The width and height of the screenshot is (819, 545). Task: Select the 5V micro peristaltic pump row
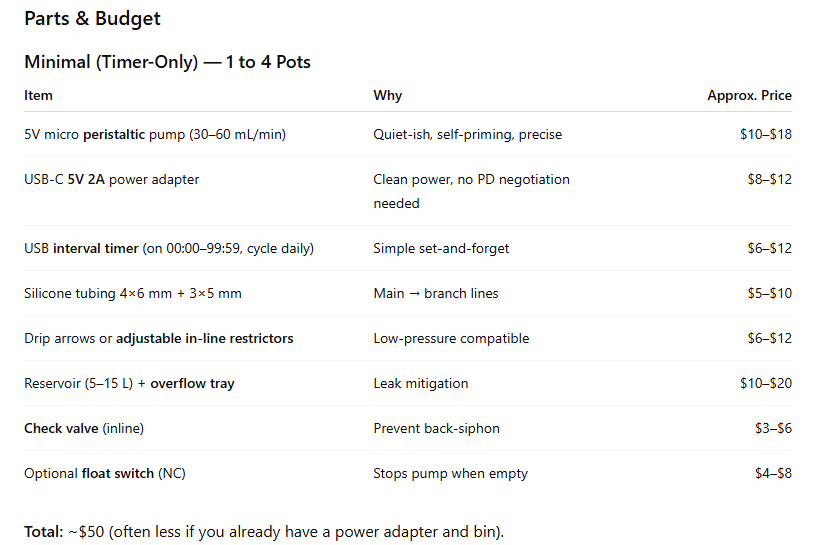pyautogui.click(x=408, y=134)
